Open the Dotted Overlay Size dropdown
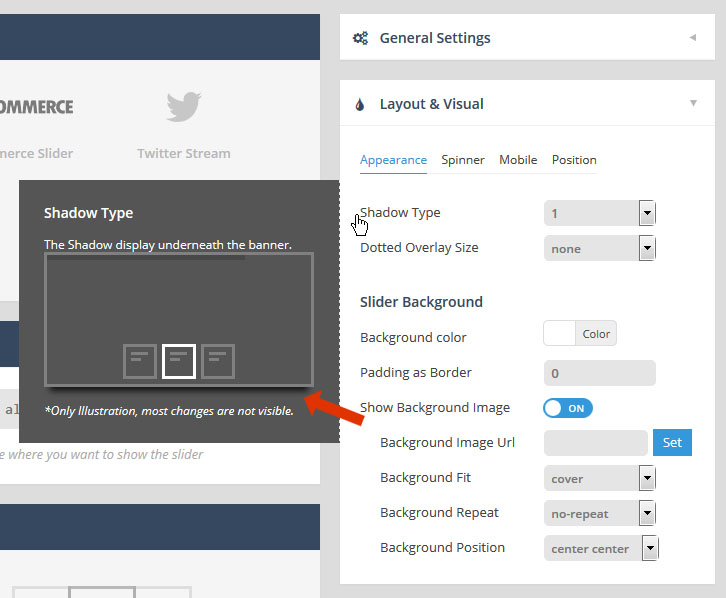The height and width of the screenshot is (598, 726). click(599, 248)
